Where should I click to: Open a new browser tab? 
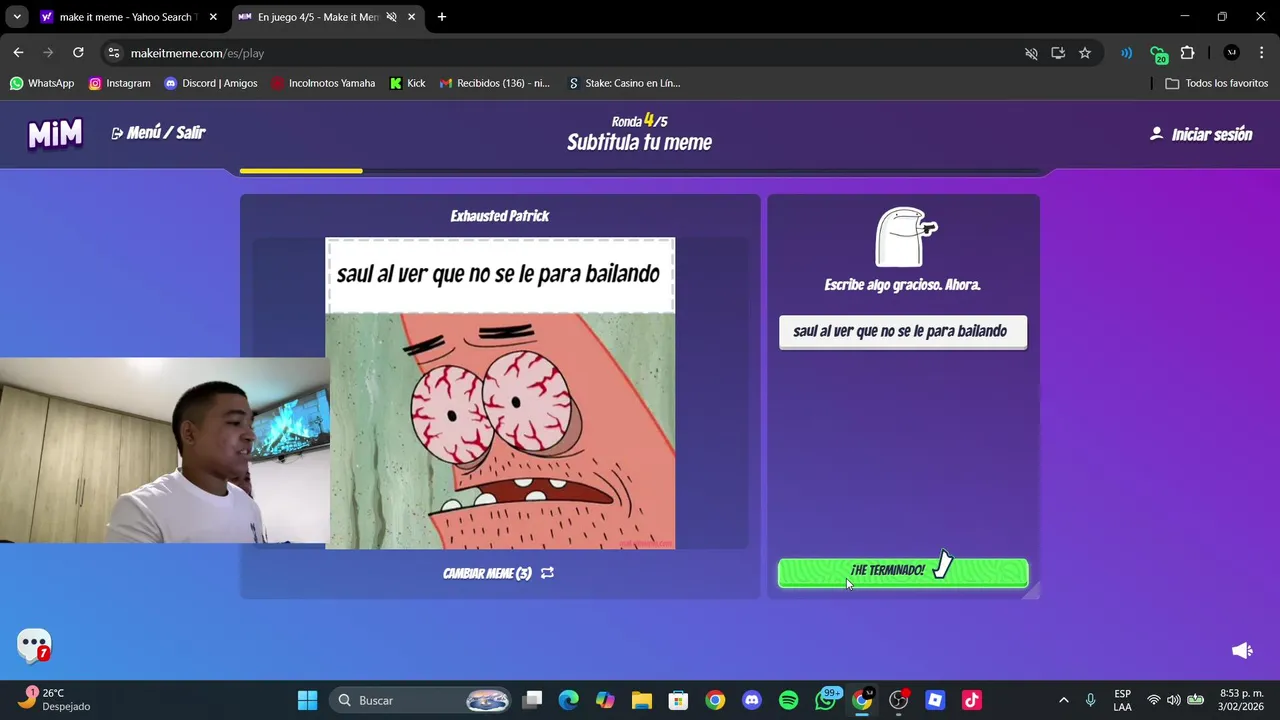pos(442,17)
